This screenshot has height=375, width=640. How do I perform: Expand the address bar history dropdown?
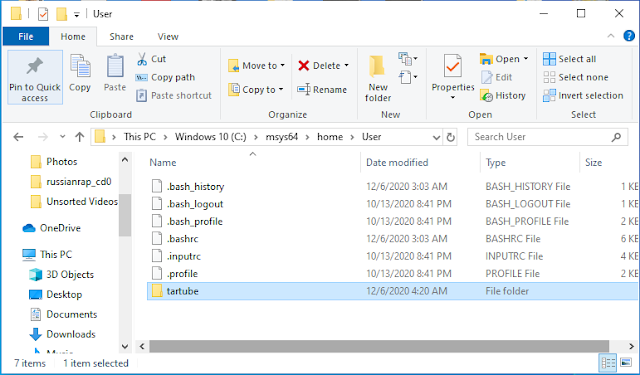coord(436,137)
